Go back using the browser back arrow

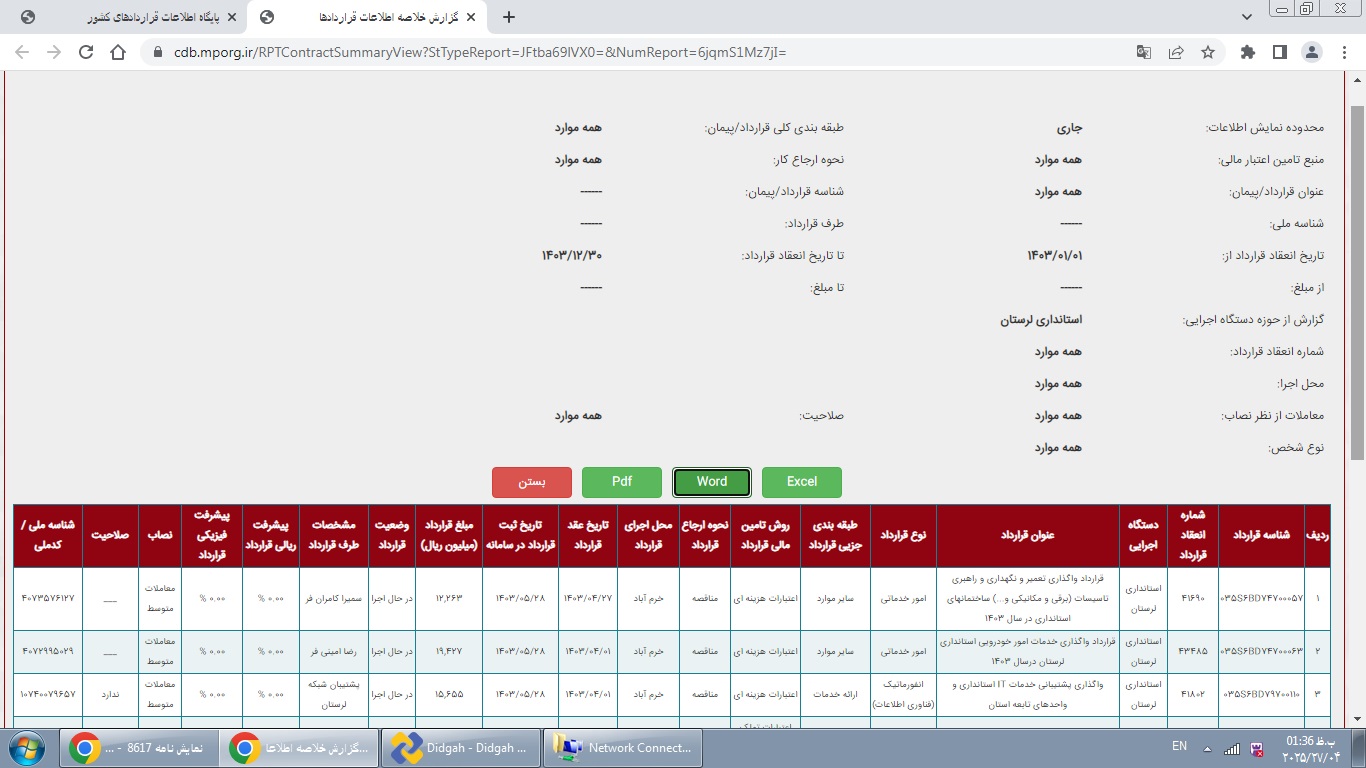22,52
